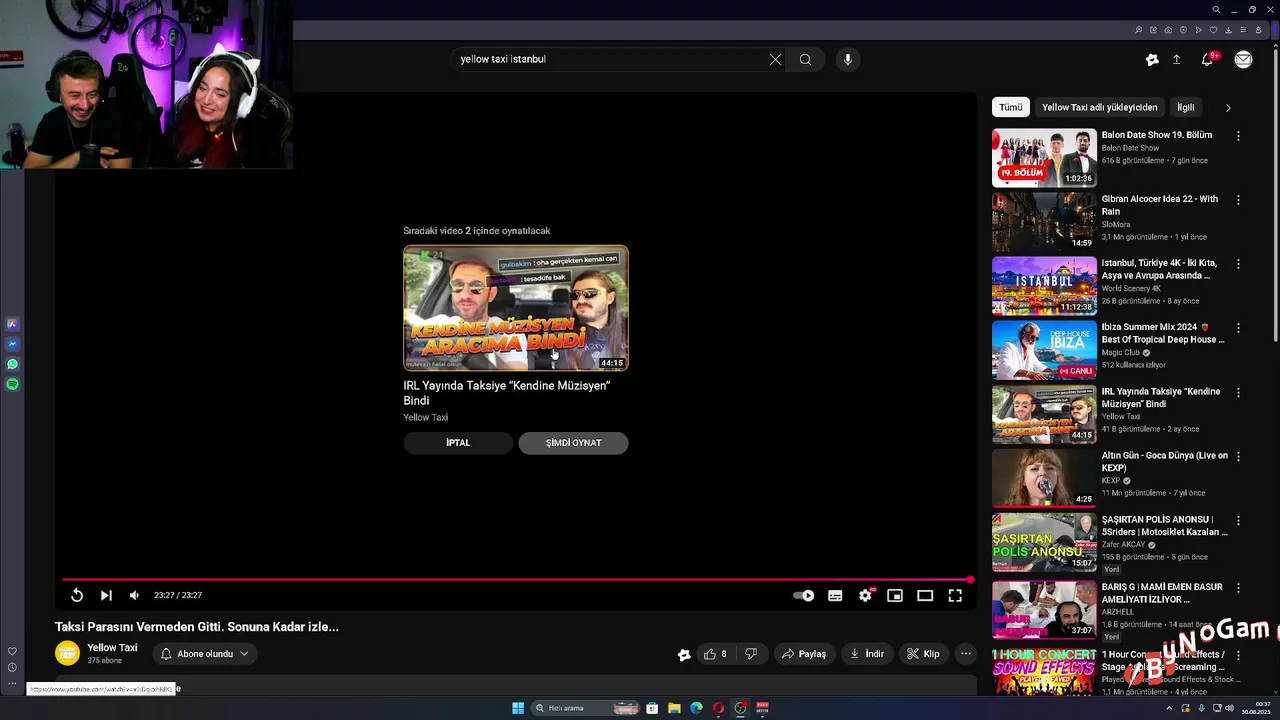Skip to next video in player
Viewport: 1280px width, 720px height.
[x=106, y=595]
